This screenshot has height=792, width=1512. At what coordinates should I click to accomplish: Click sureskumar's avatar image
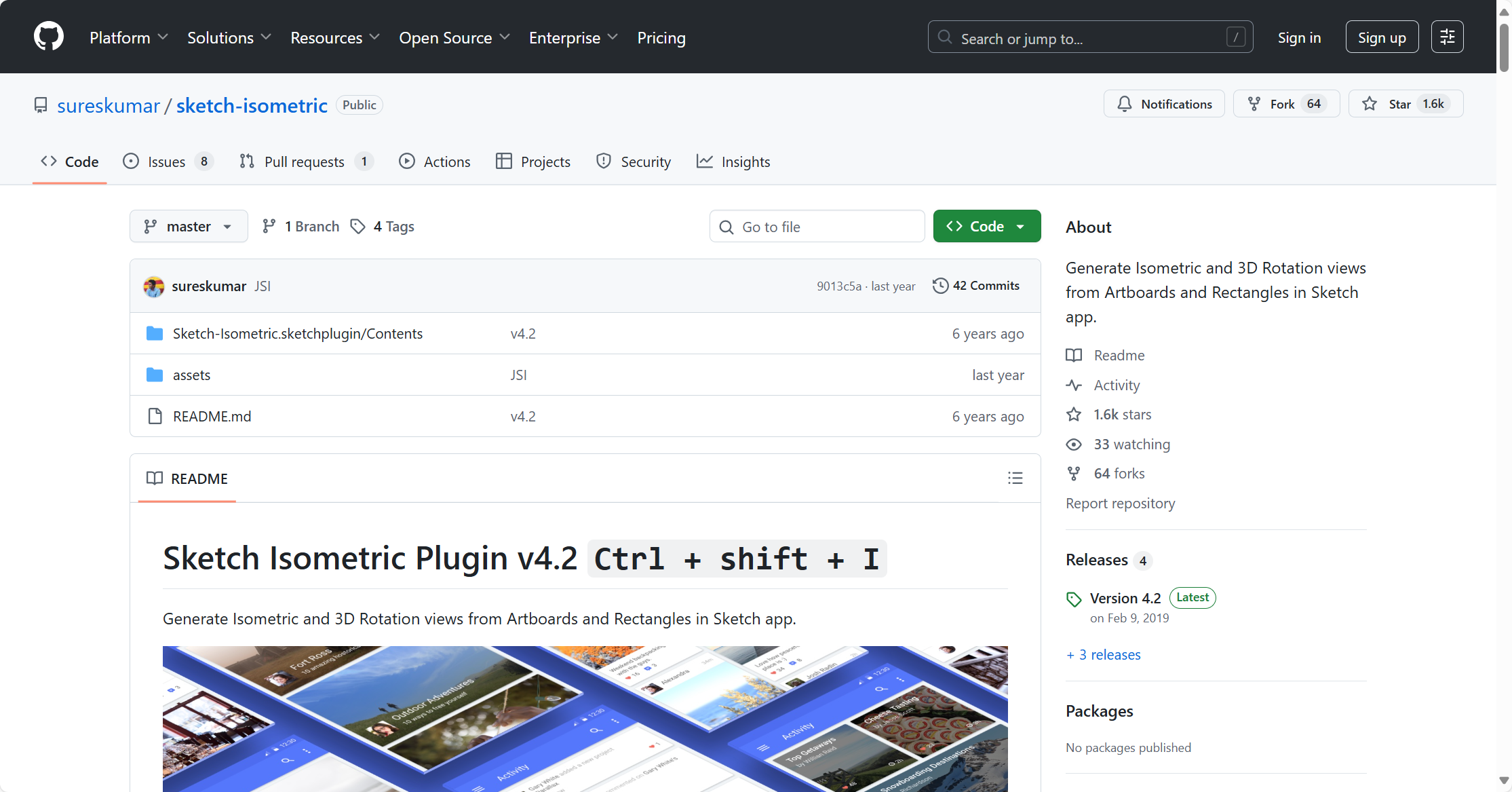tap(154, 286)
